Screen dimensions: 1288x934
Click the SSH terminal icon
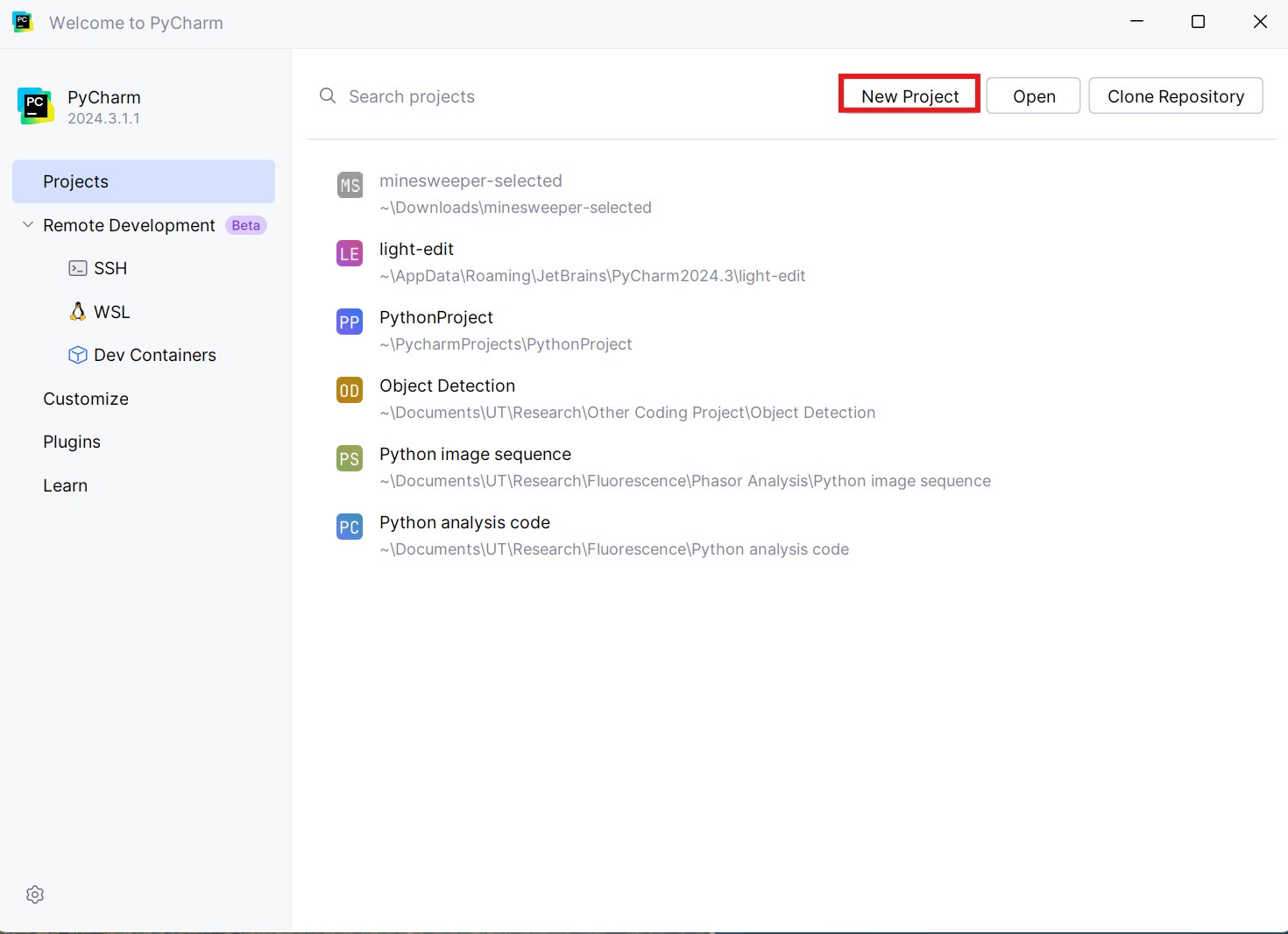pos(78,268)
